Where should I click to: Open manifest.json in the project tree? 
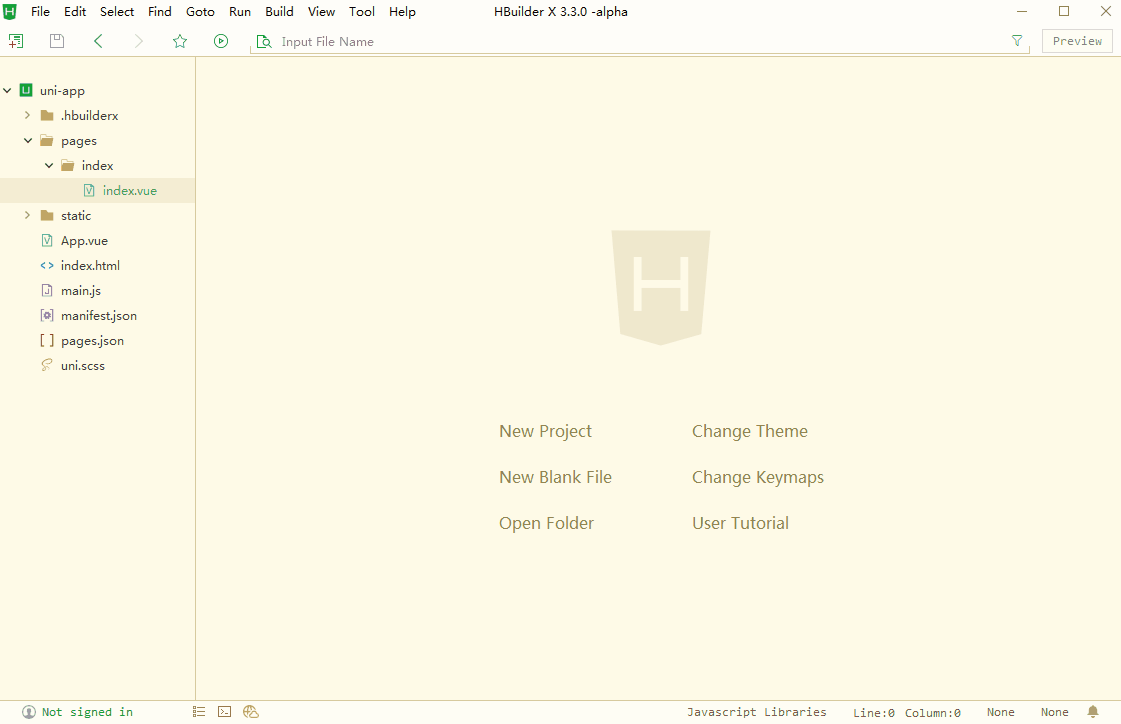[x=98, y=316]
